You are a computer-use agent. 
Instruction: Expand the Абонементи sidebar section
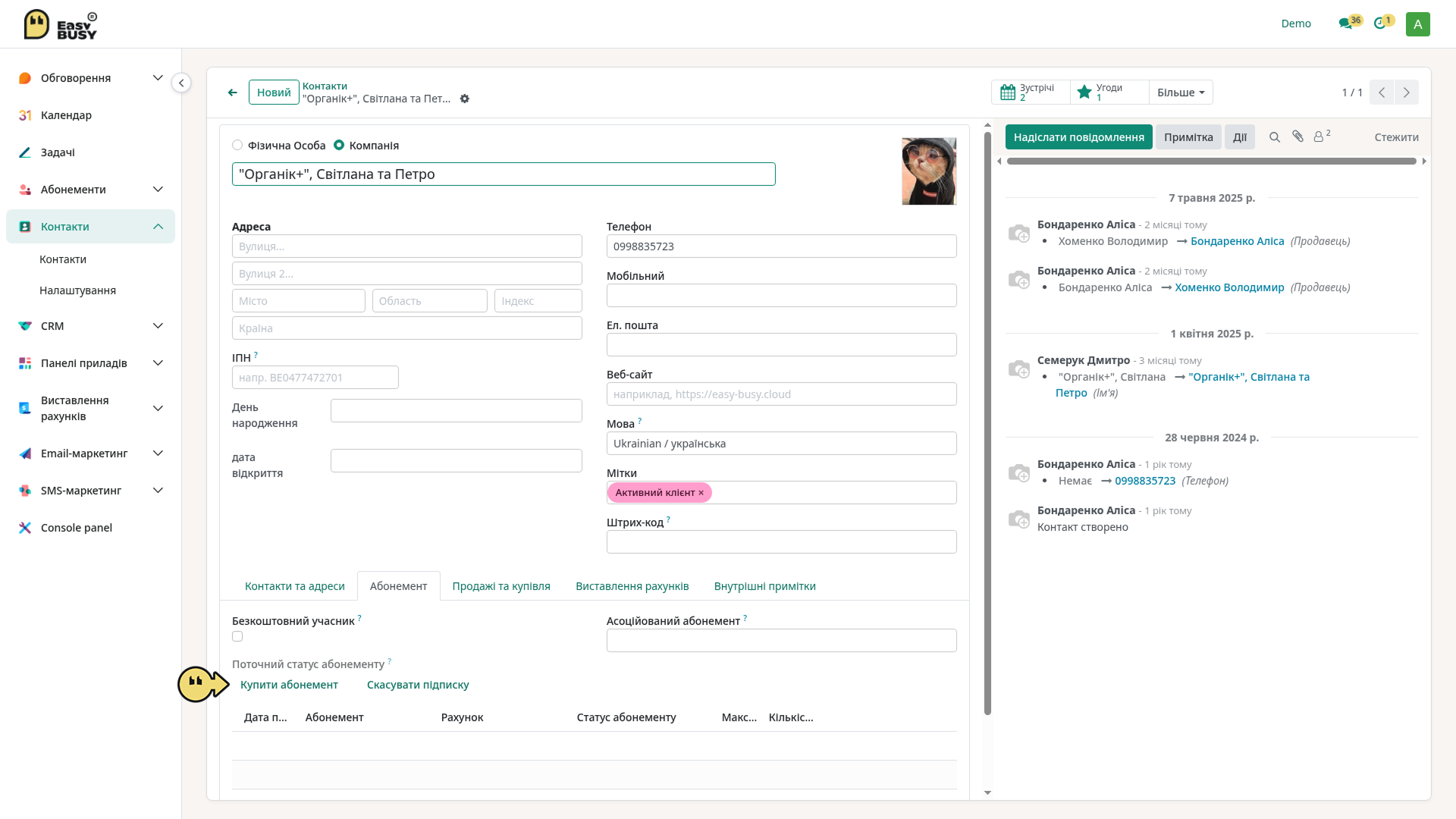pos(158,190)
